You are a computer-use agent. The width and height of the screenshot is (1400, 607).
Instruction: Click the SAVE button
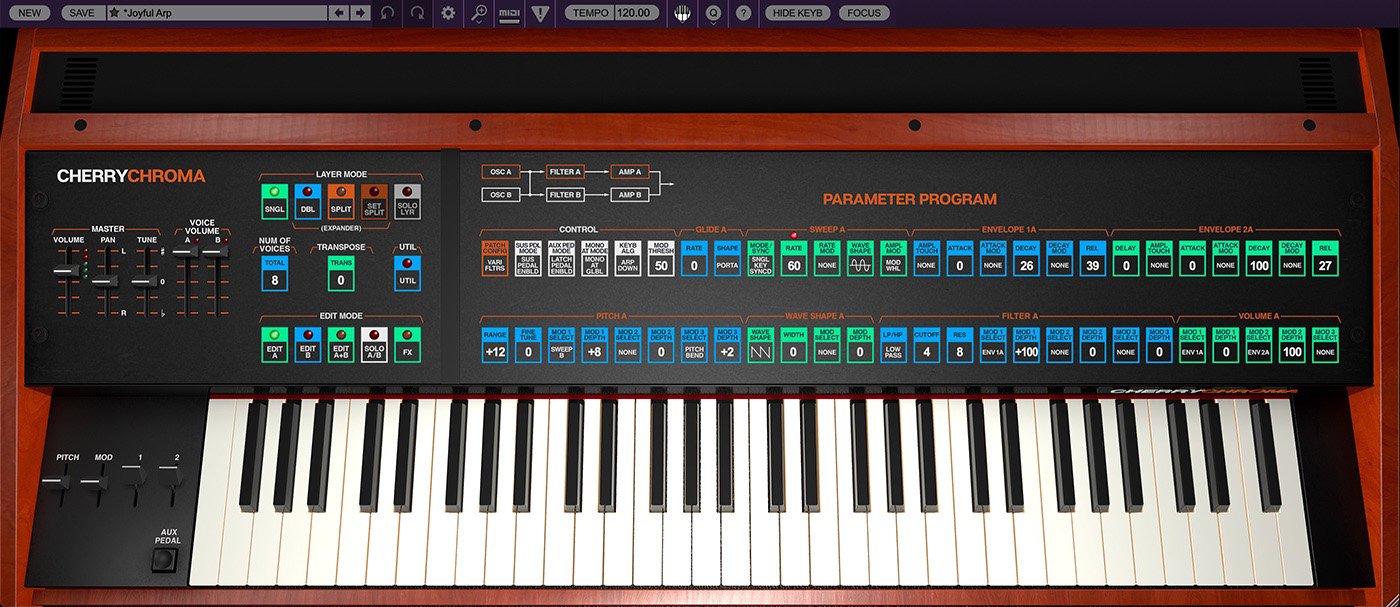85,13
